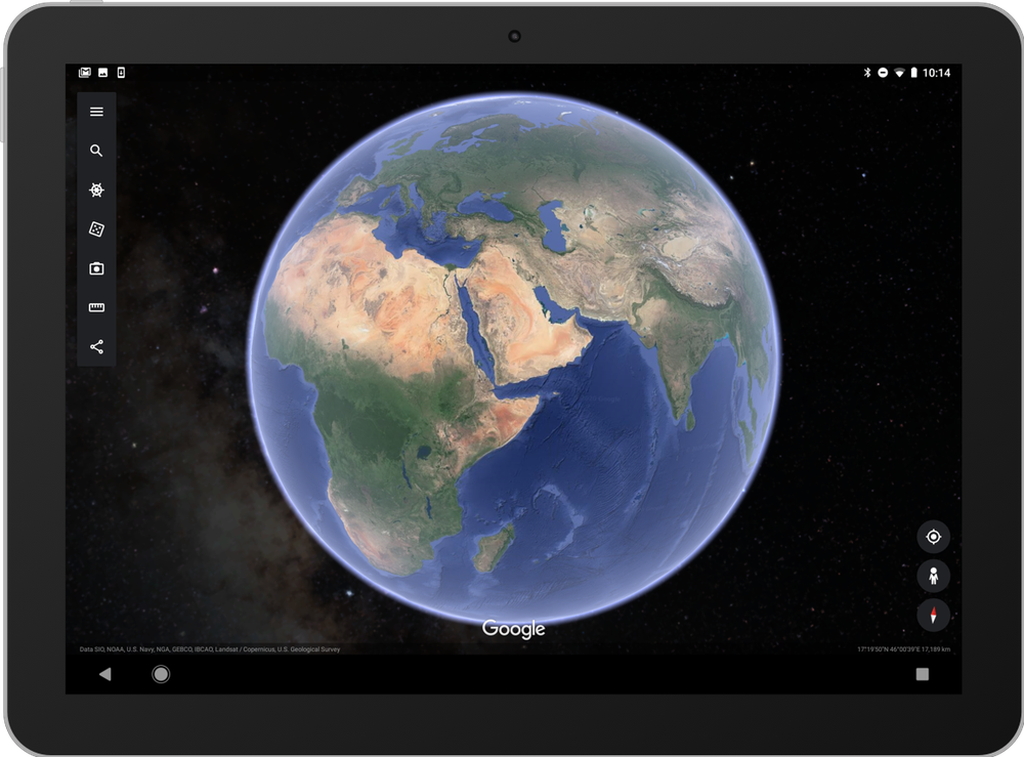Click the My Location button
Viewport: 1024px width, 757px height.
(933, 538)
